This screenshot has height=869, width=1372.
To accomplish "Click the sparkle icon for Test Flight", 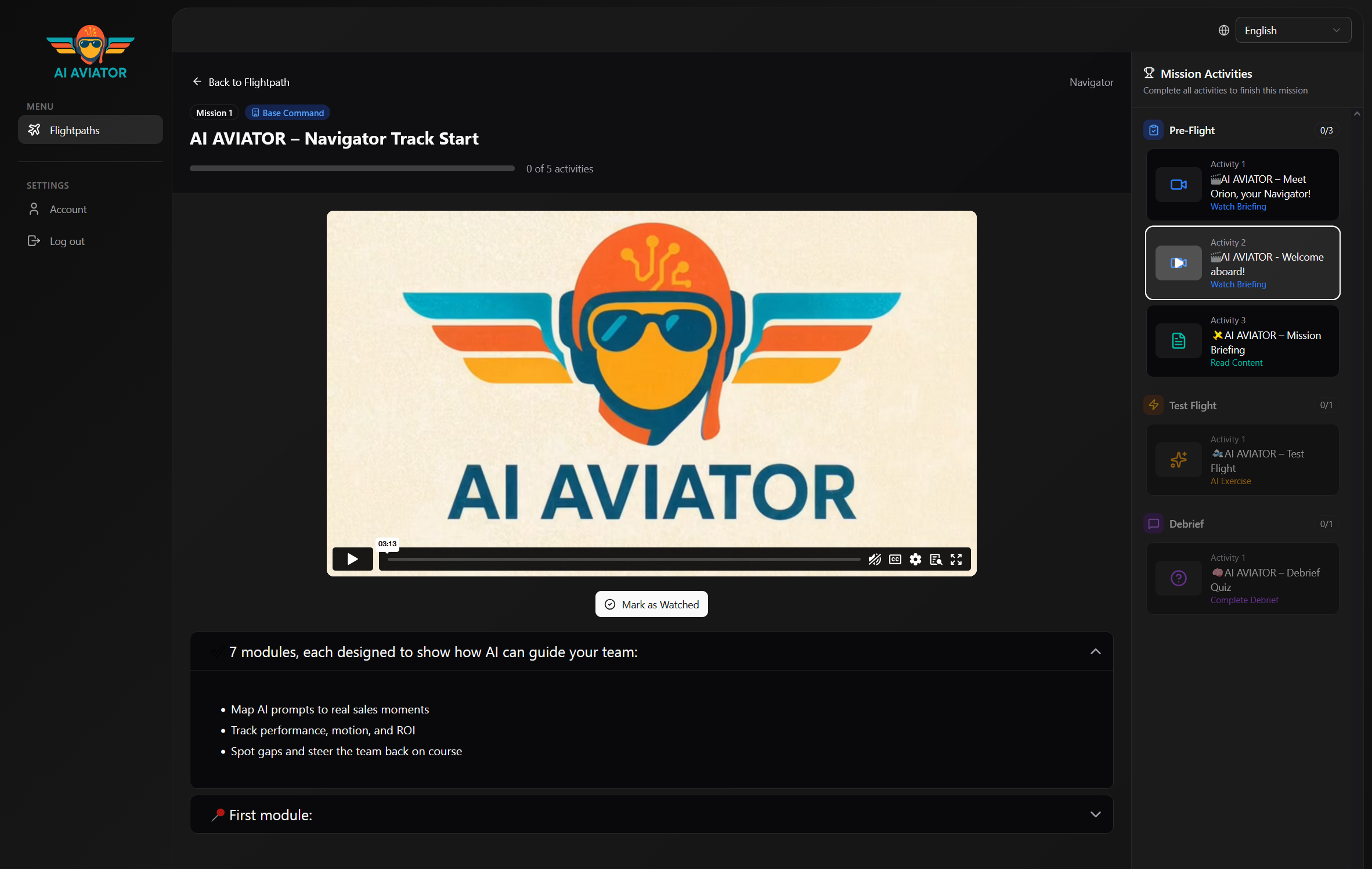I will click(1178, 460).
